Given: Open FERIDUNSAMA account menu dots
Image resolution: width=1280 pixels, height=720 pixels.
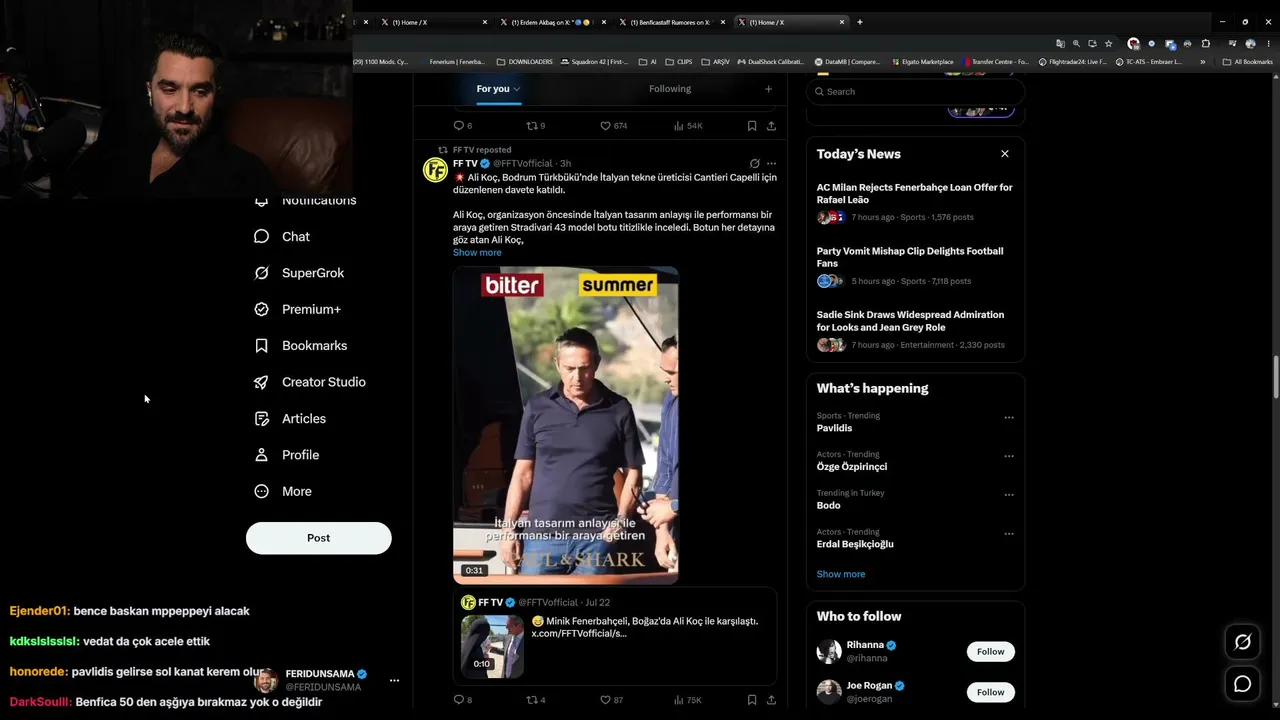Looking at the screenshot, I should (394, 680).
